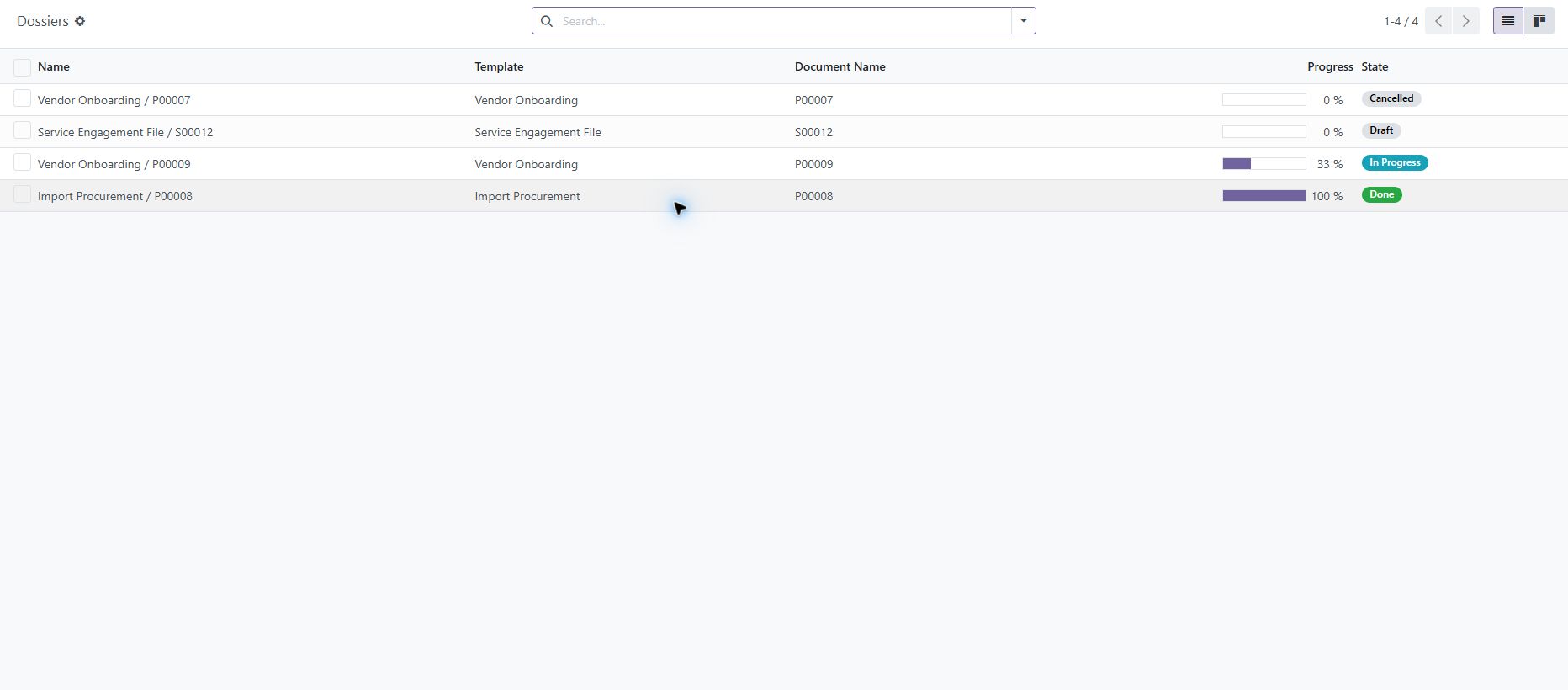Sort by the Template column header
The image size is (1568, 690).
tap(499, 66)
